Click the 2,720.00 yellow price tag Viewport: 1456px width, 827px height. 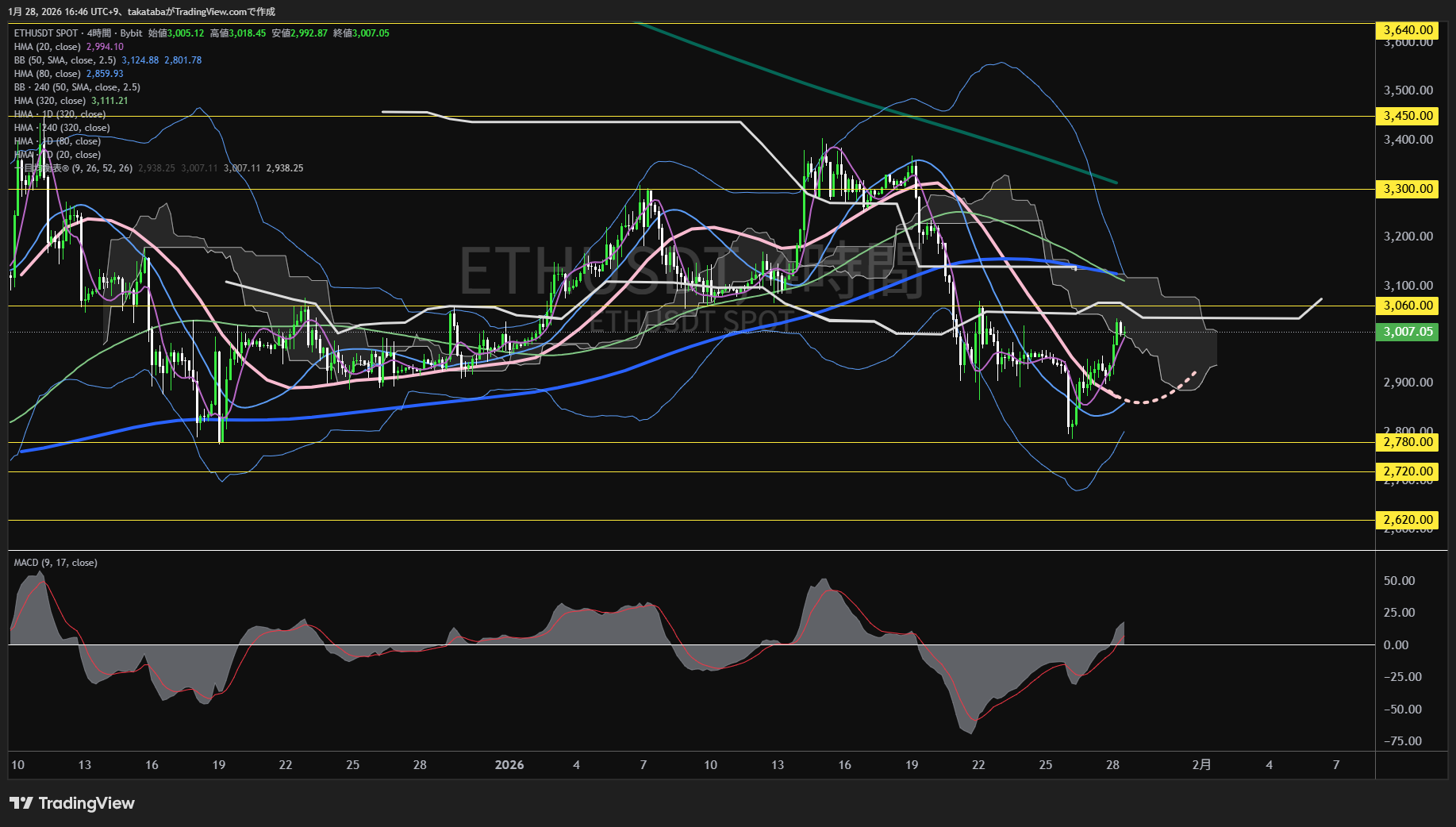coord(1408,471)
